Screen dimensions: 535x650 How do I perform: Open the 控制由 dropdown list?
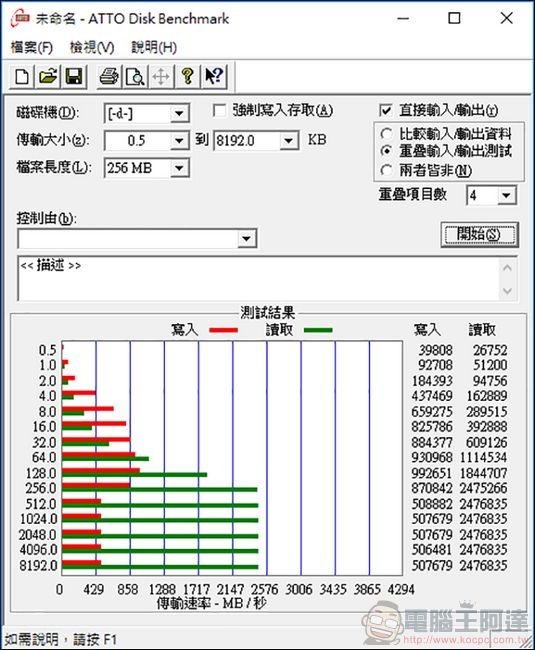[x=247, y=239]
